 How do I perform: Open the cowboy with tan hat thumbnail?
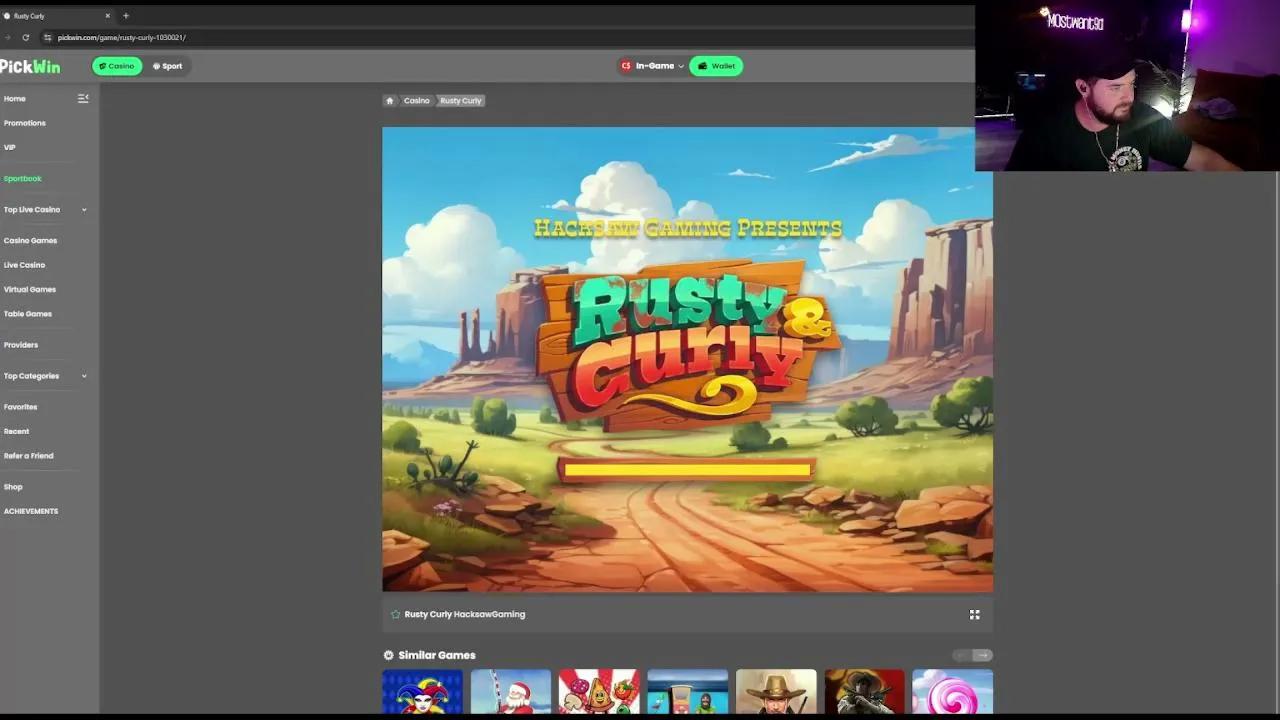776,692
